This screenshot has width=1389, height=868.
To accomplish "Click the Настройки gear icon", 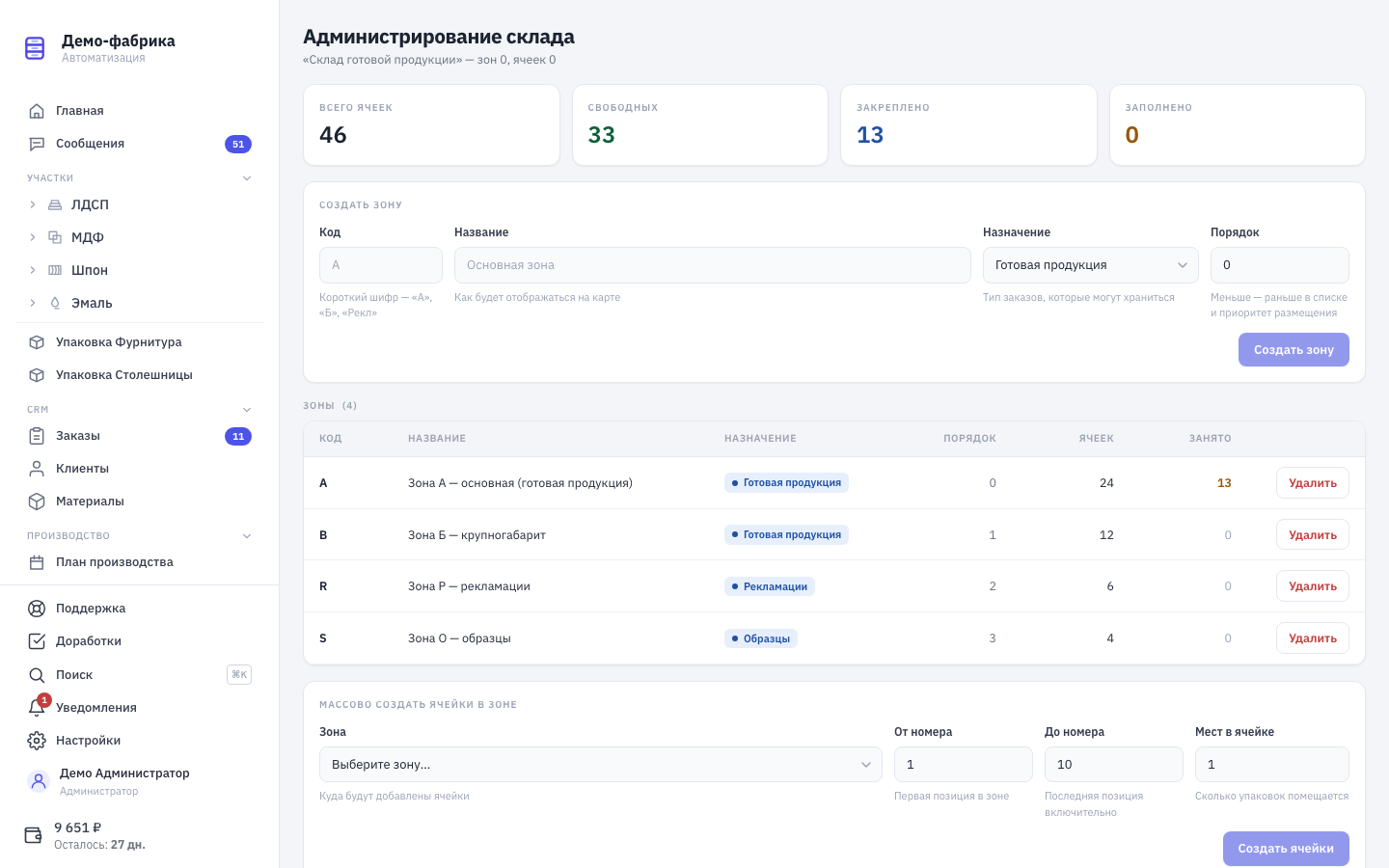I will [x=37, y=741].
